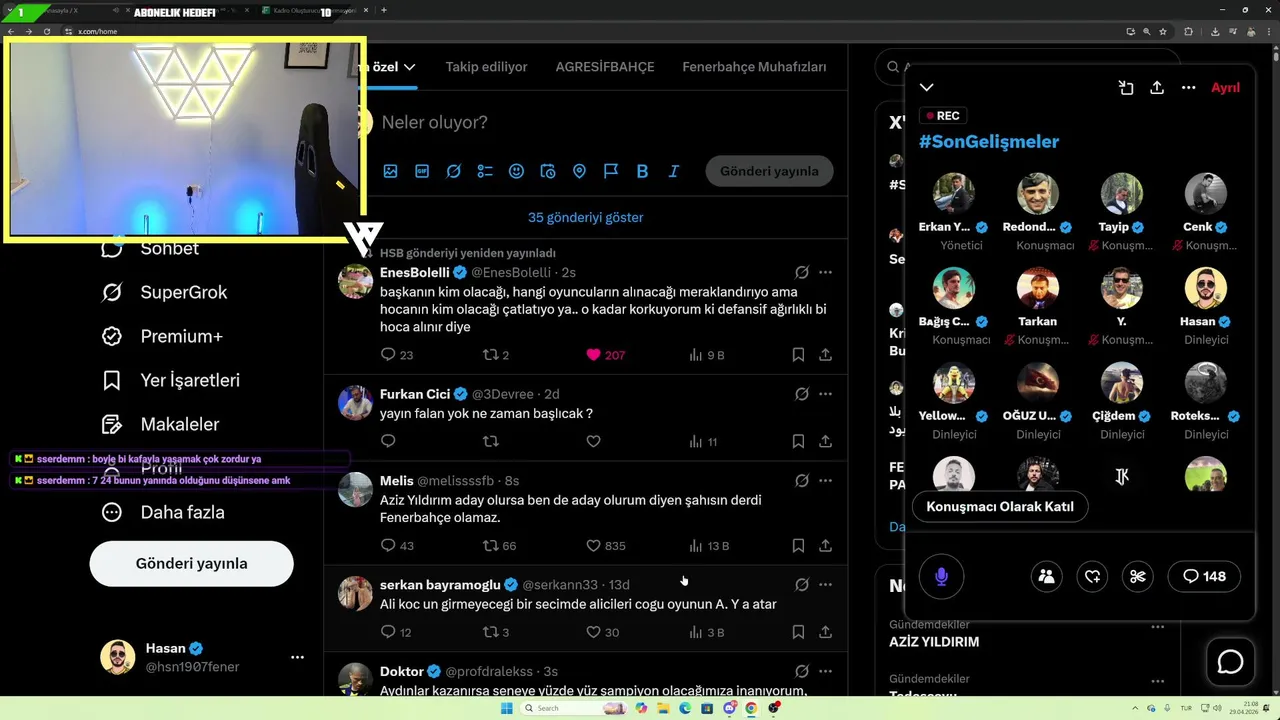Share Melis's post

pos(826,545)
